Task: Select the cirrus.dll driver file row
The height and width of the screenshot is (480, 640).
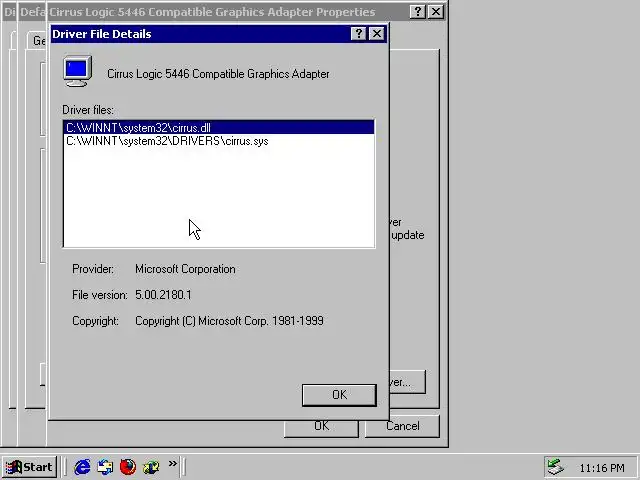Action: 219,127
